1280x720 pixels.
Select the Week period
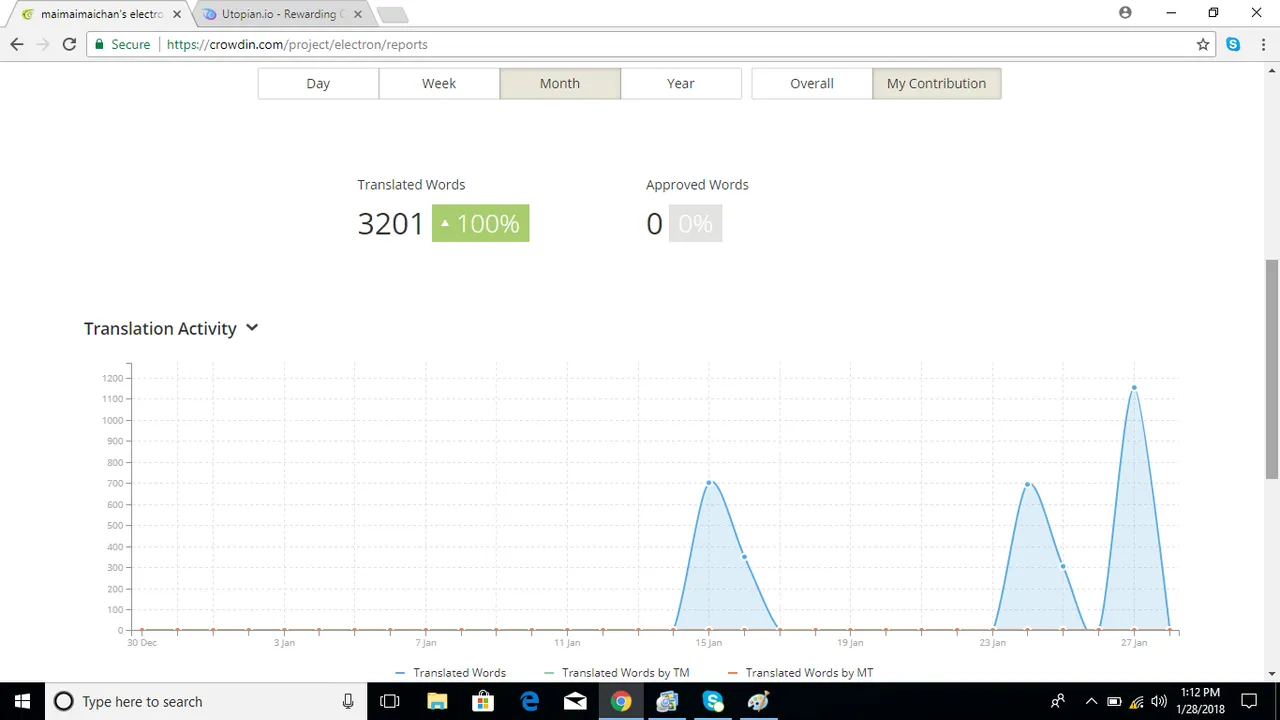pos(439,83)
